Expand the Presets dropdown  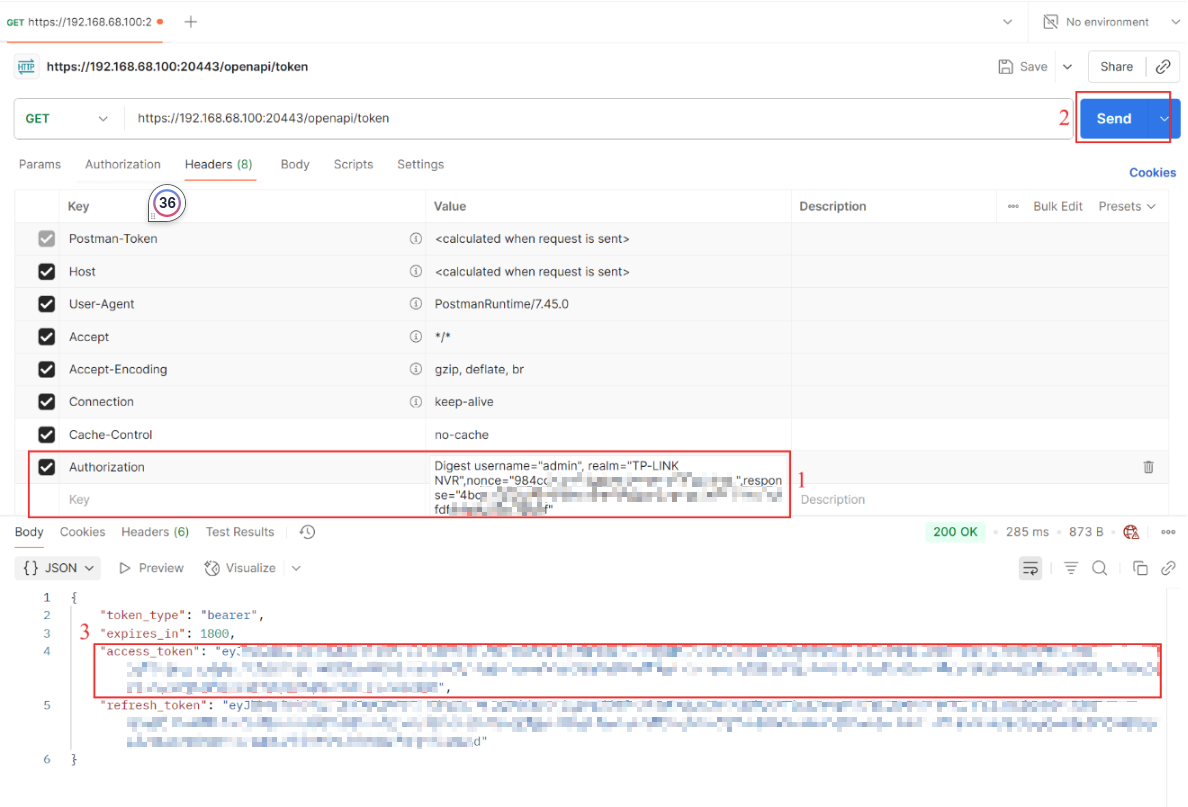pos(1127,206)
